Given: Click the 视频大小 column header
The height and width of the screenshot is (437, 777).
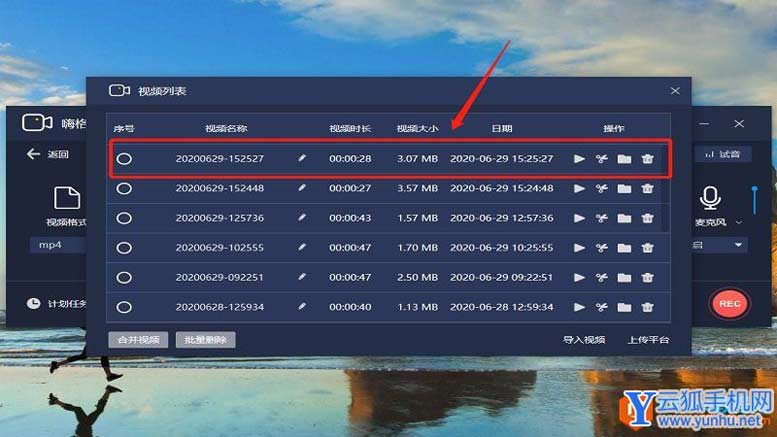Looking at the screenshot, I should 417,129.
